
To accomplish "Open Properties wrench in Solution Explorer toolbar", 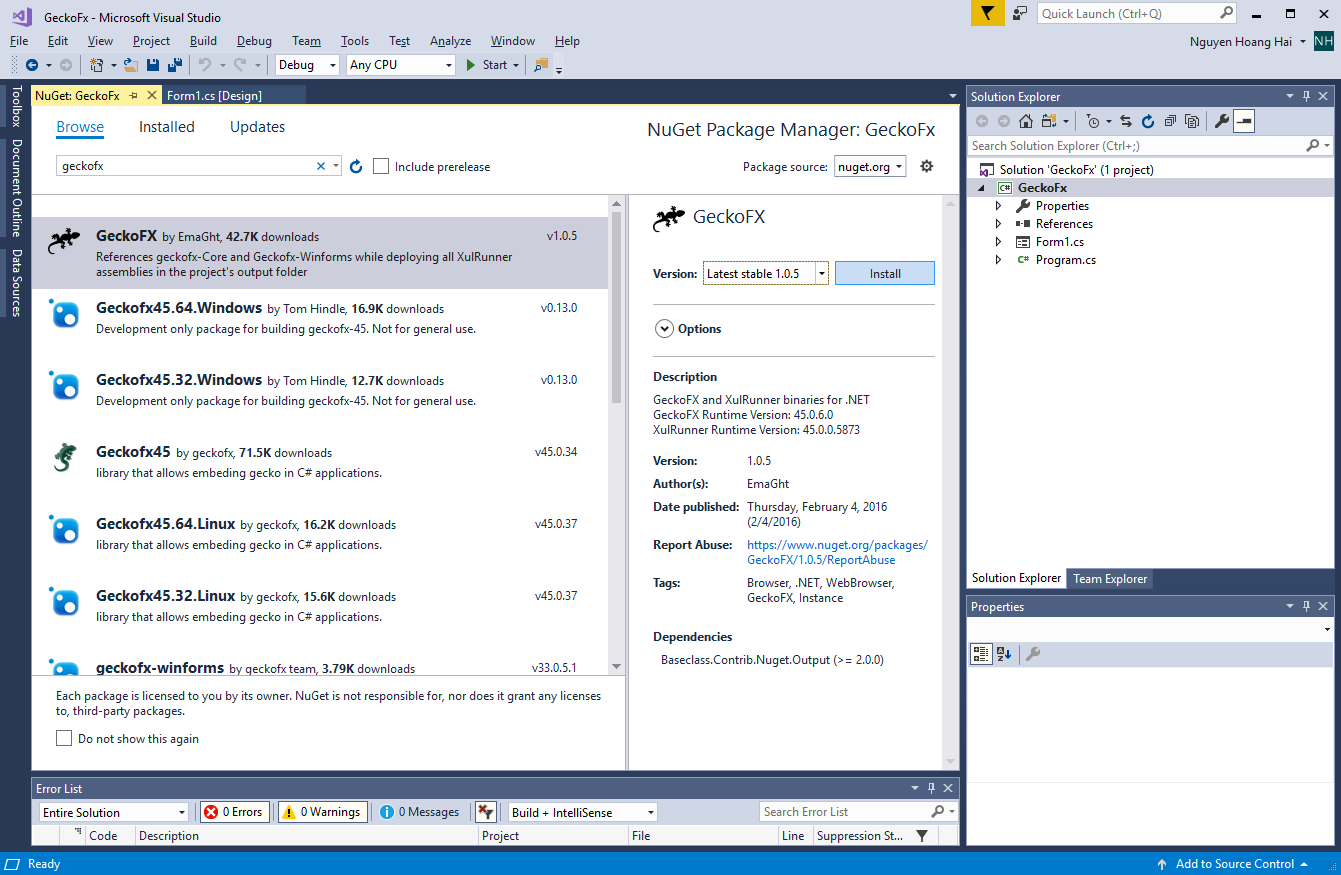I will (1221, 121).
